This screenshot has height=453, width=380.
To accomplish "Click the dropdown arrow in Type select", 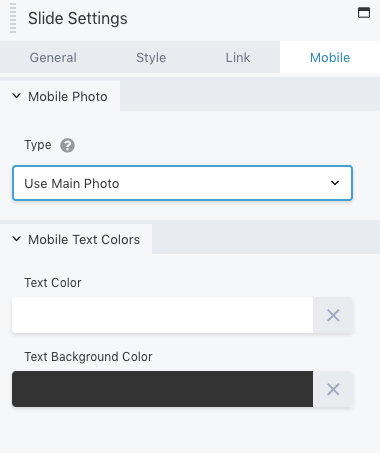I will pos(335,183).
